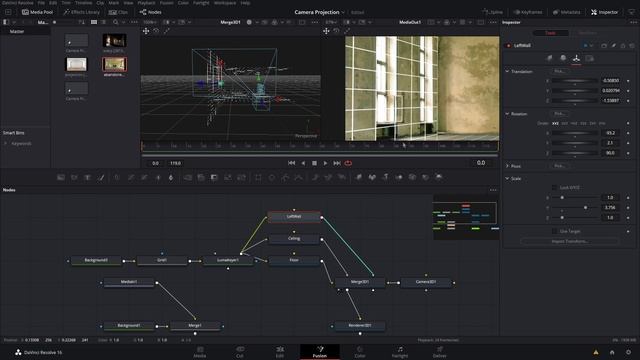Screen dimensions: 640x360
Task: Expand the Pivot section
Action: pyautogui.click(x=507, y=166)
